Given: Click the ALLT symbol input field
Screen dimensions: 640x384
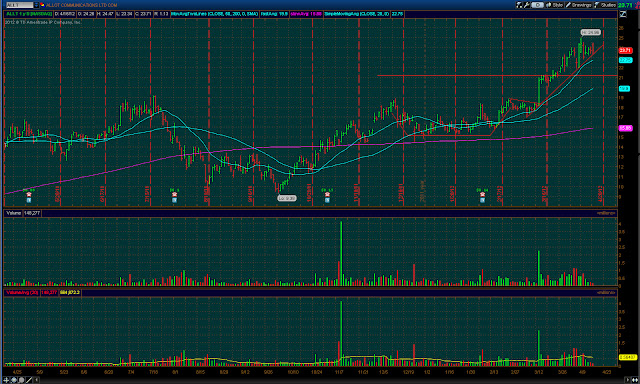Looking at the screenshot, I should point(20,5).
